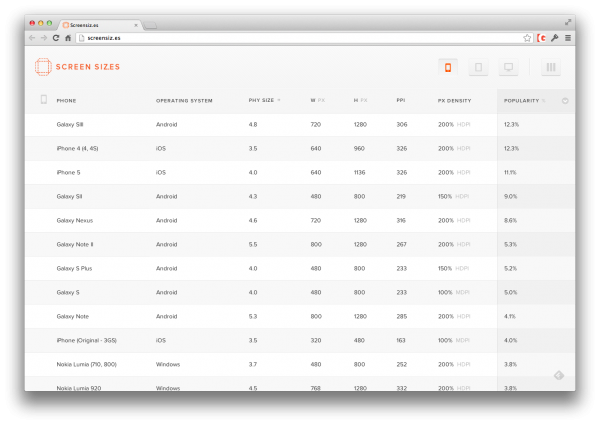Sort by the Phy Size column
Image resolution: width=600 pixels, height=425 pixels.
click(x=264, y=100)
